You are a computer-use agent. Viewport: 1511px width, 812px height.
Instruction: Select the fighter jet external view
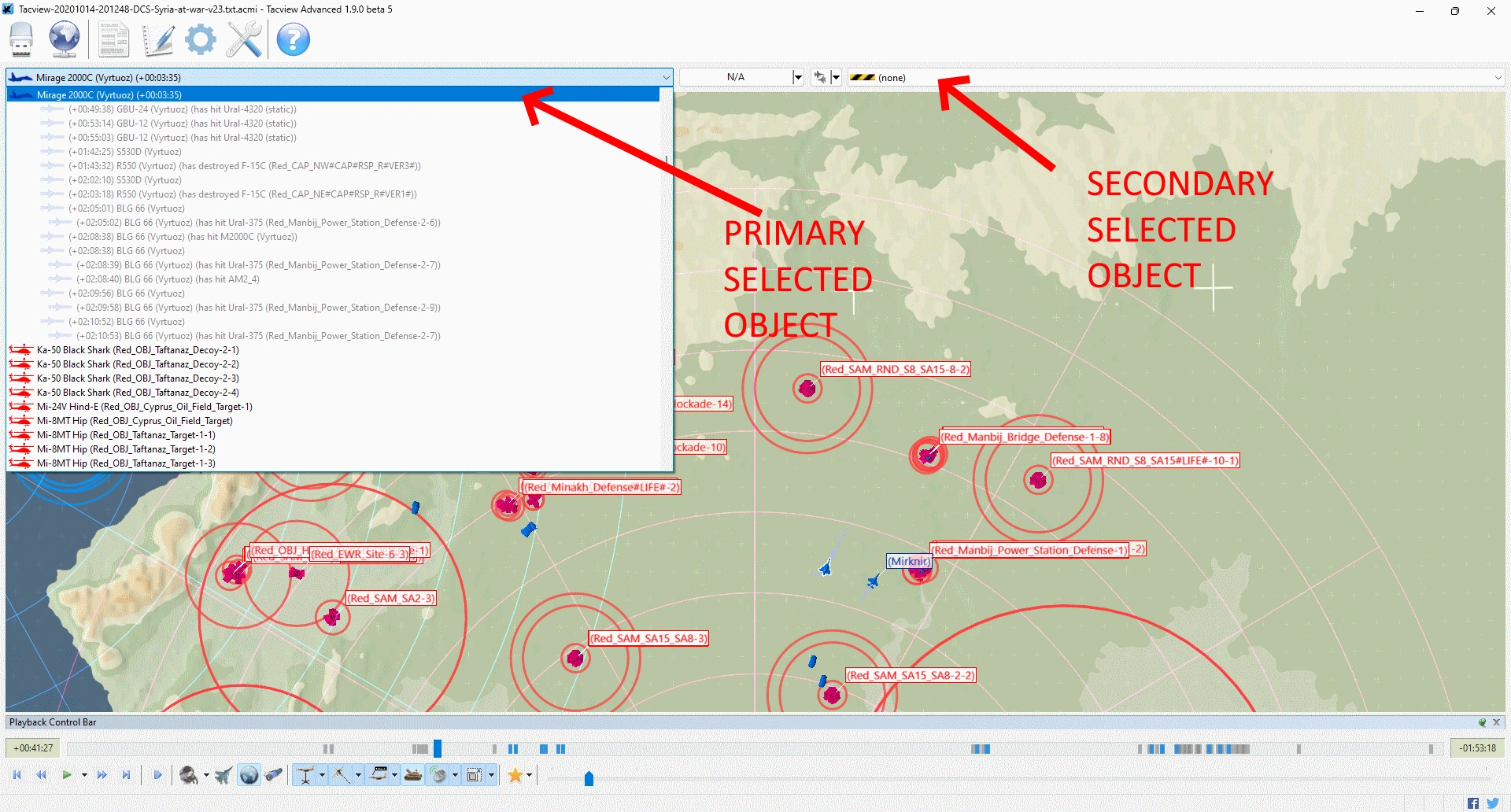pos(224,775)
